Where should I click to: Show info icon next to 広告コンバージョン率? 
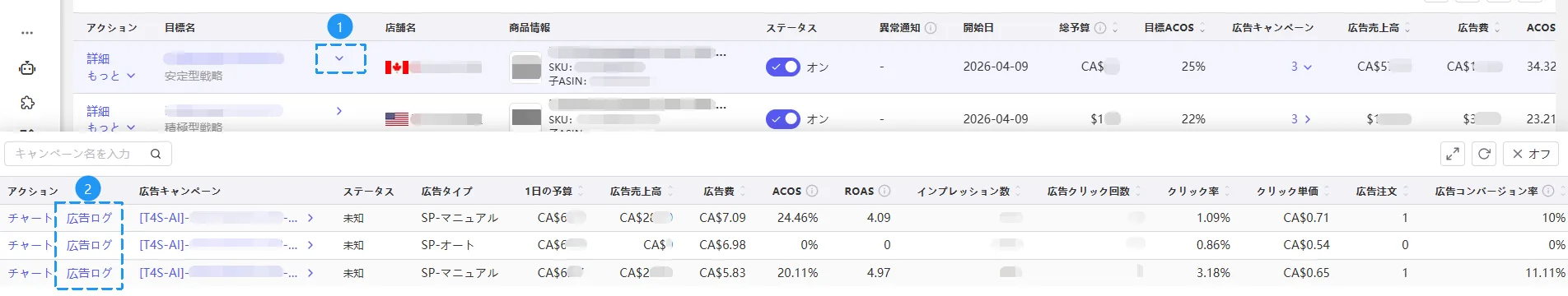(1548, 191)
